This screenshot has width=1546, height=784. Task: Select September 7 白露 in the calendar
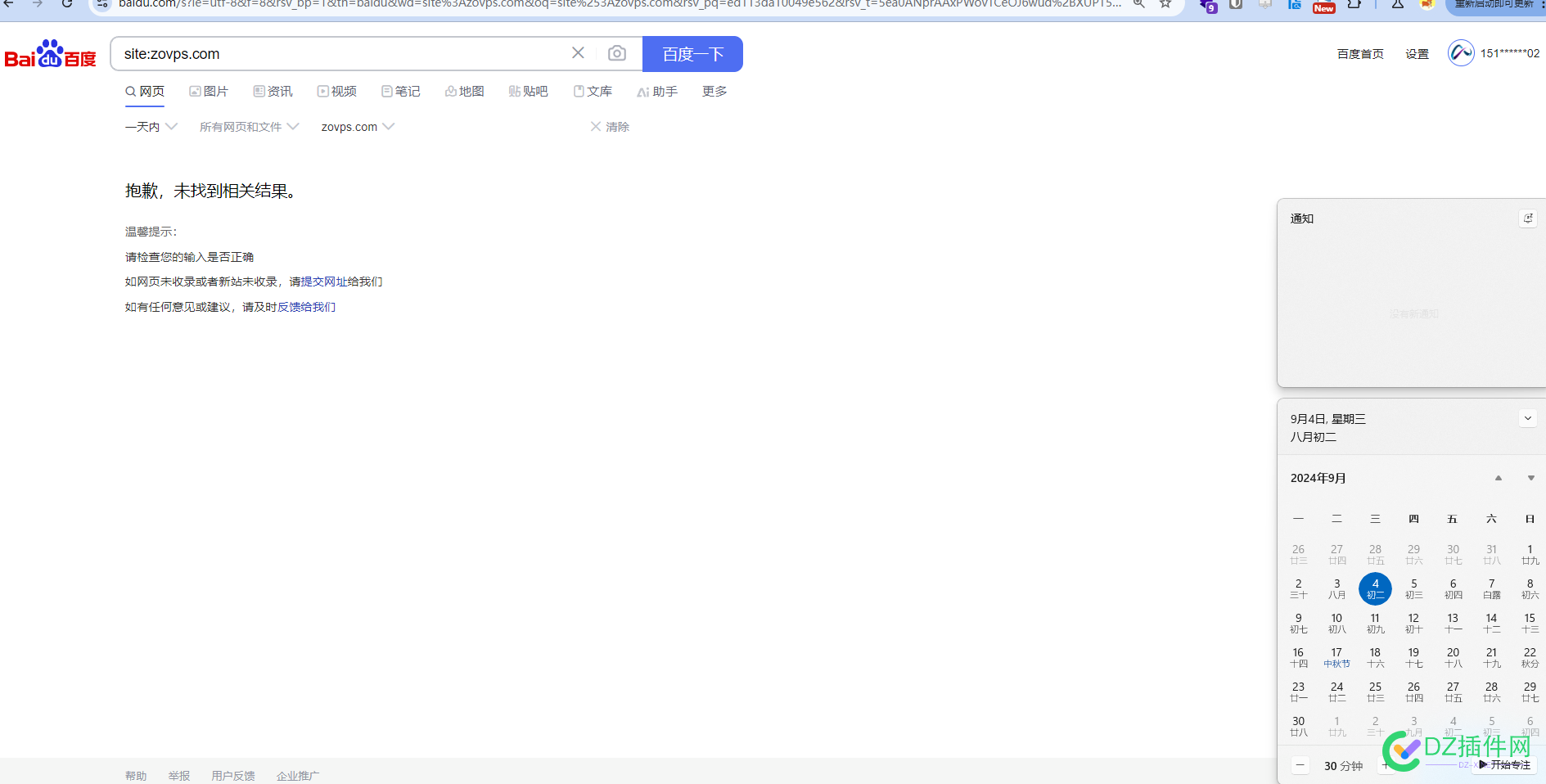1491,588
